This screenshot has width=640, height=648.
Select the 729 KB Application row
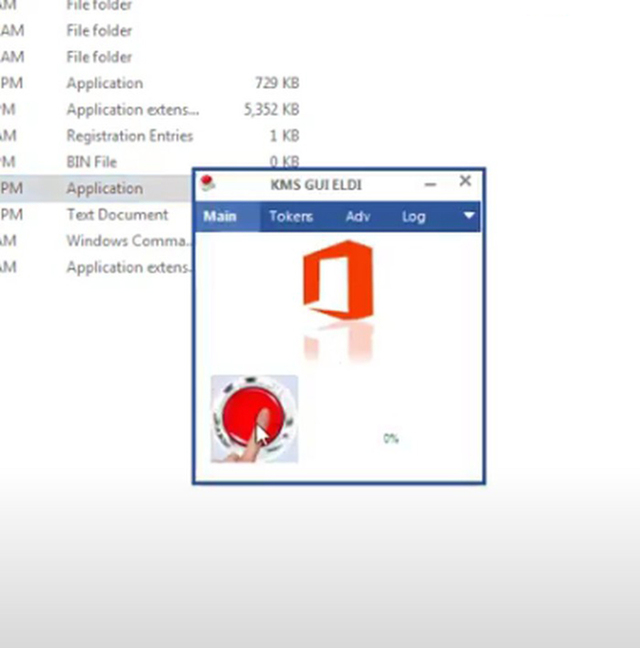[x=150, y=83]
